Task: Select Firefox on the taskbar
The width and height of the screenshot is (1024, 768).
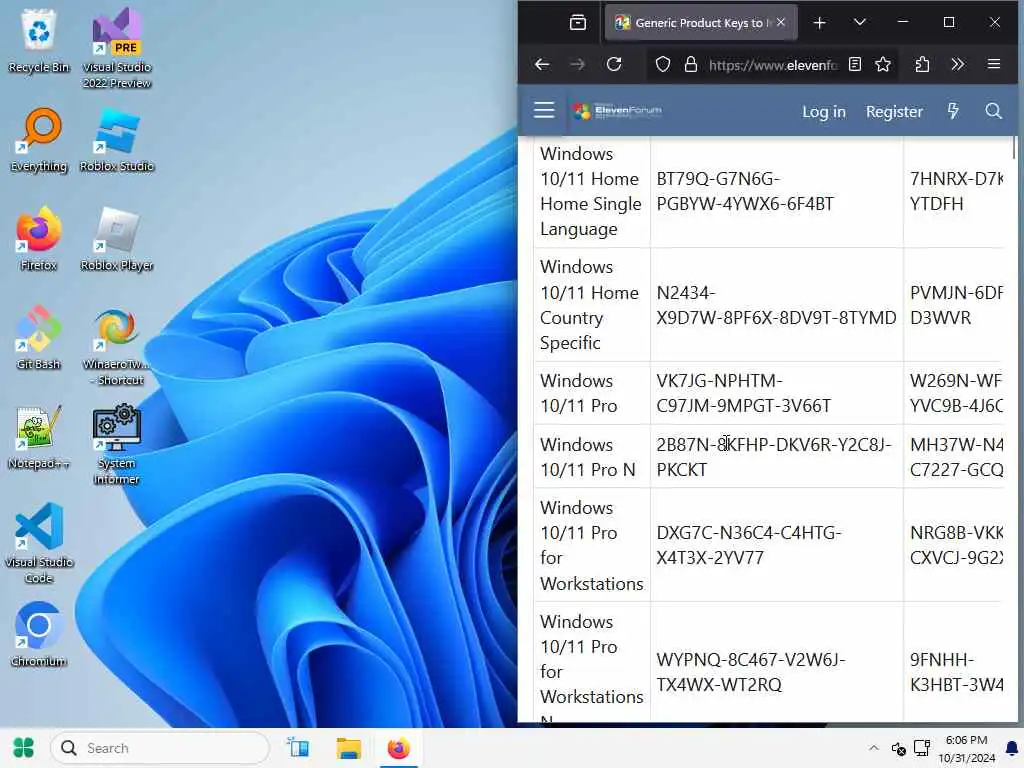Action: tap(398, 748)
